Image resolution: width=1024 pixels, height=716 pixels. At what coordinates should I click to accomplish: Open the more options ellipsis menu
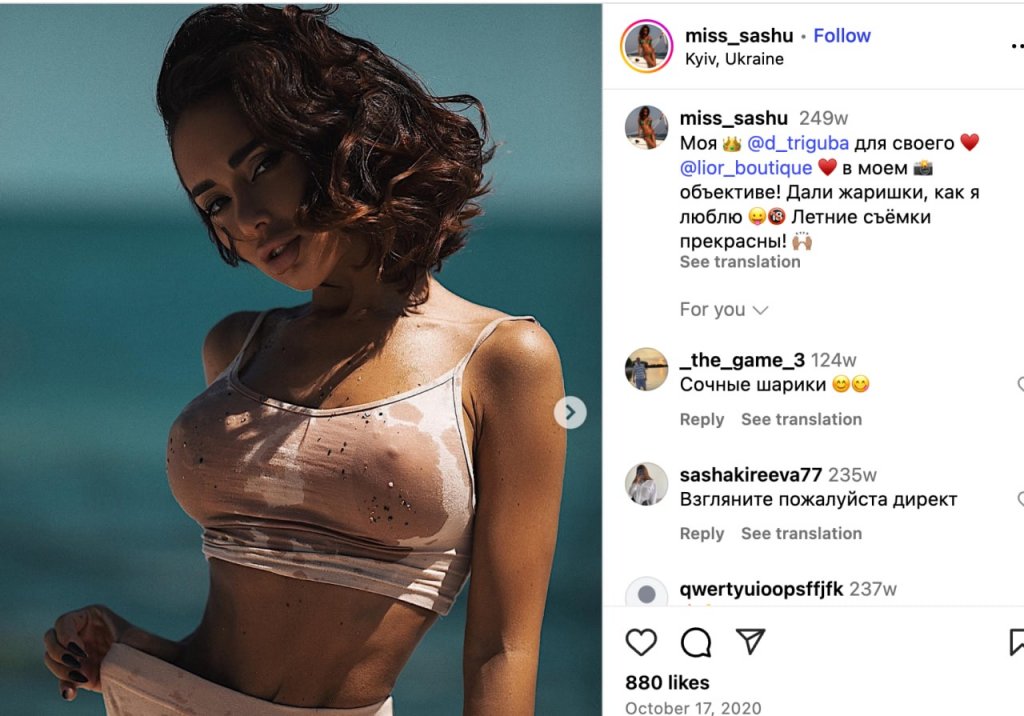click(x=1017, y=46)
